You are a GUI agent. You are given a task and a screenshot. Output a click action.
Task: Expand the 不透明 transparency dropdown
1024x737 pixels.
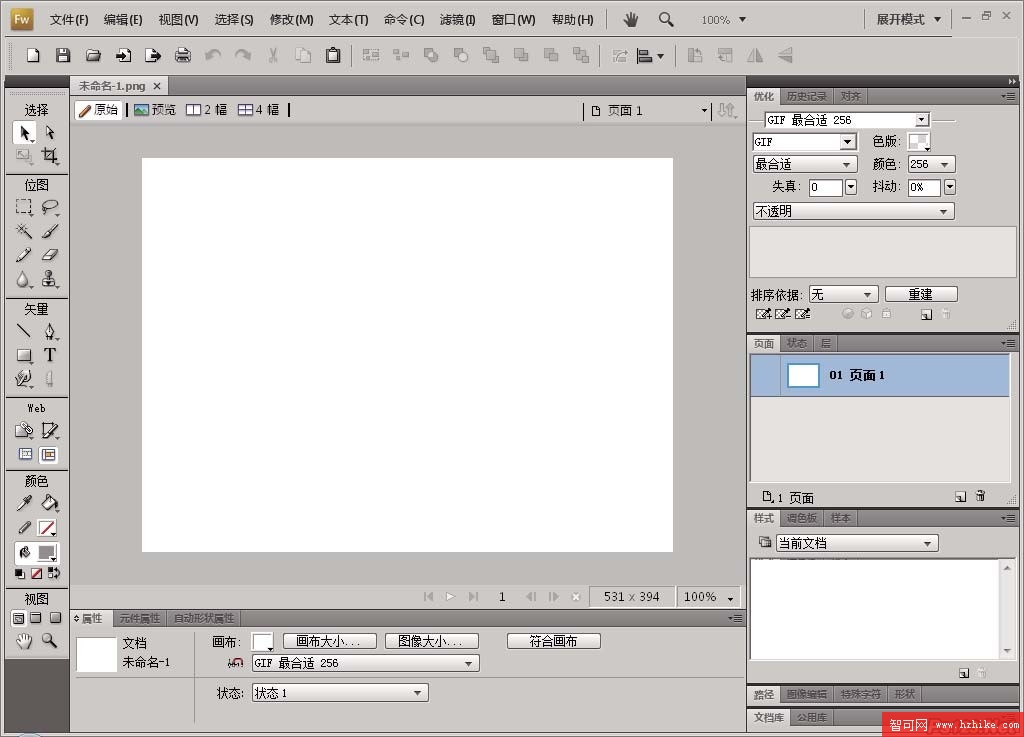point(853,211)
